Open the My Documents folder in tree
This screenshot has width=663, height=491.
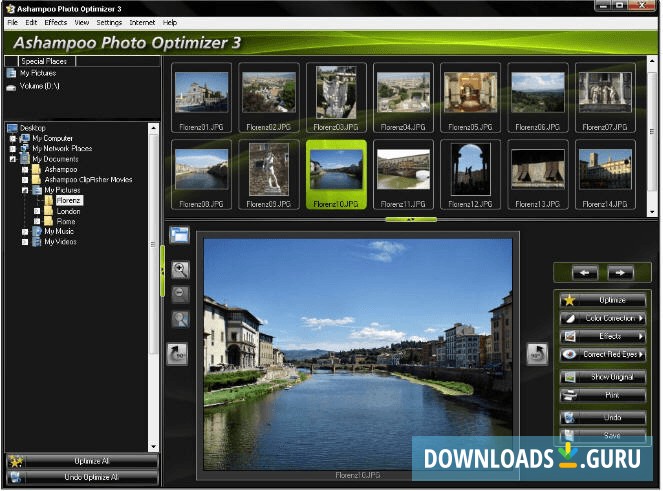(x=55, y=159)
